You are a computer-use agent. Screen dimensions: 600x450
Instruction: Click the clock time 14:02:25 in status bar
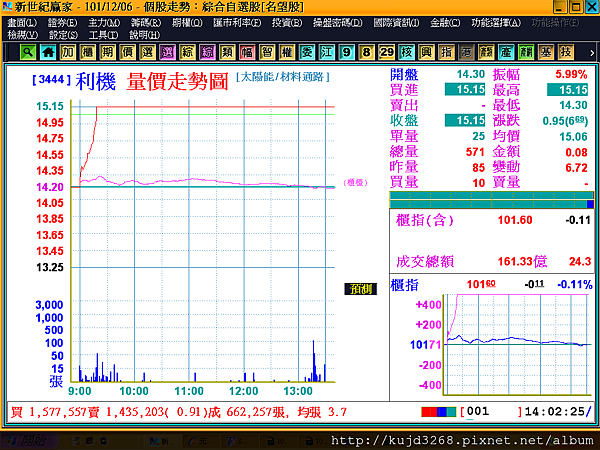[x=555, y=412]
